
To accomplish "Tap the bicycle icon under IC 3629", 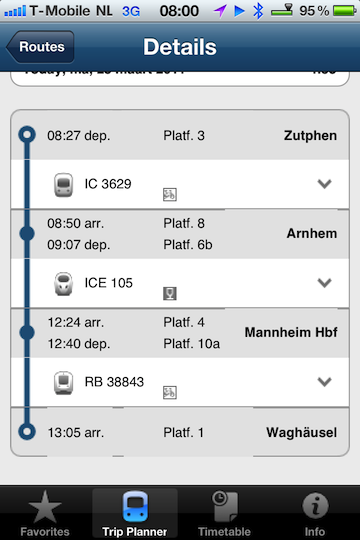I will tap(169, 195).
